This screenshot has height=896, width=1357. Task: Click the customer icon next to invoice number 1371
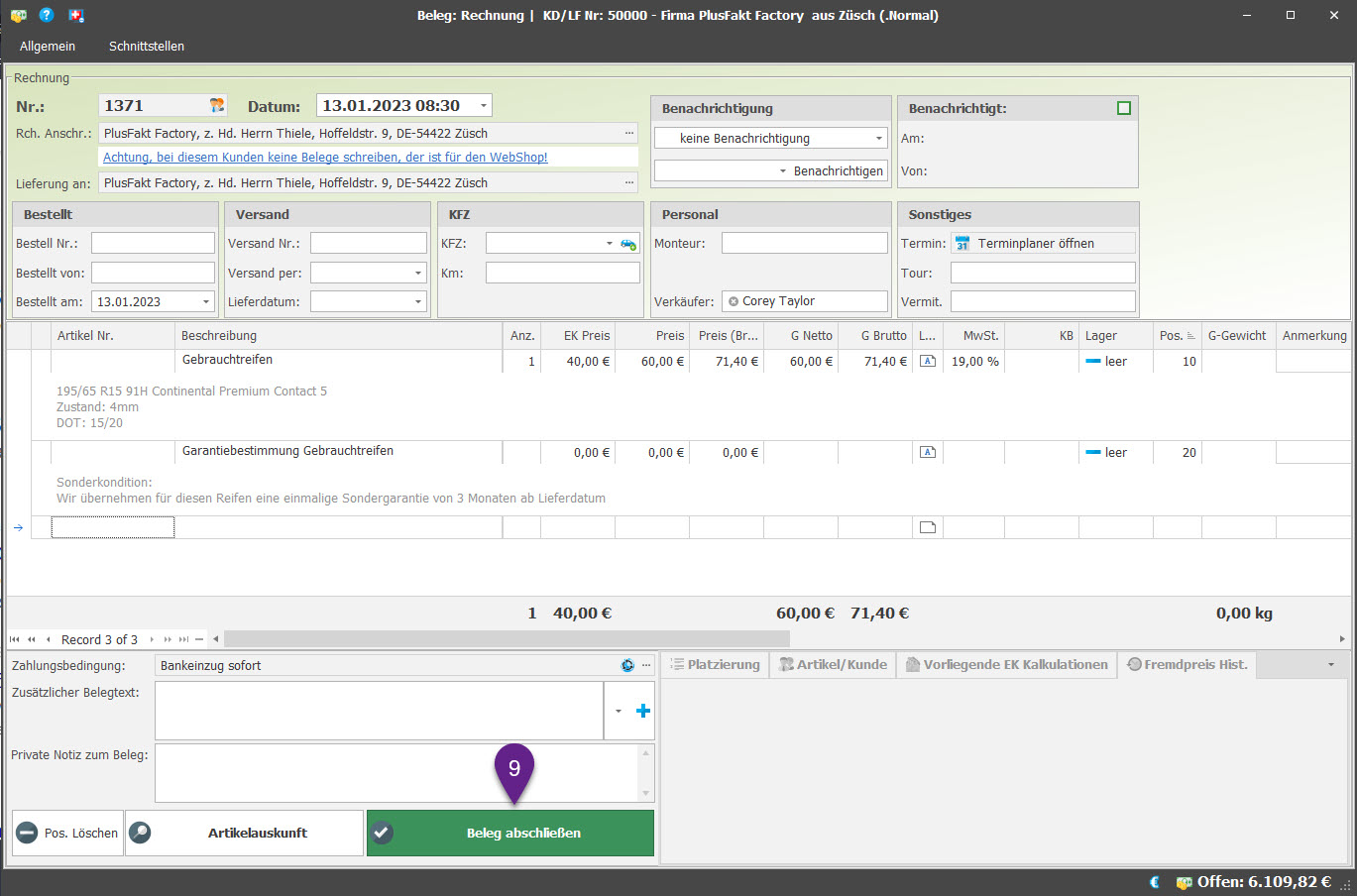click(217, 105)
